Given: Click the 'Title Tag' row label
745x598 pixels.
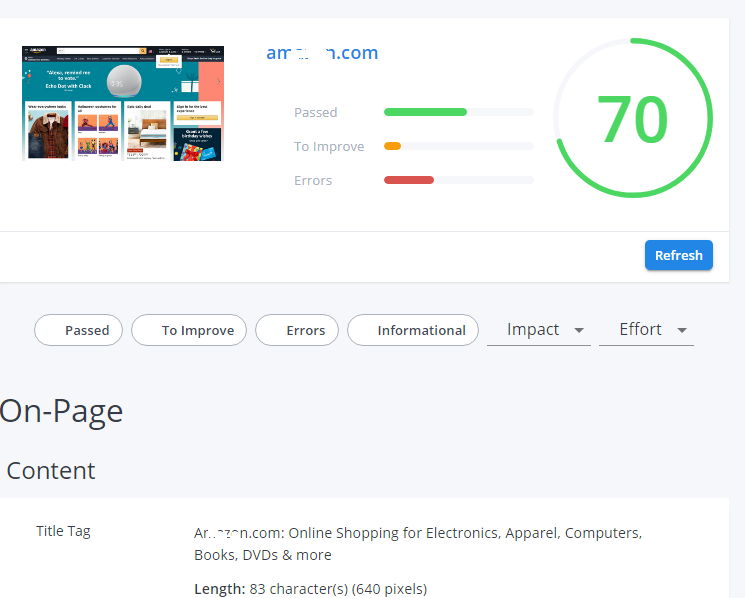Looking at the screenshot, I should coord(63,531).
